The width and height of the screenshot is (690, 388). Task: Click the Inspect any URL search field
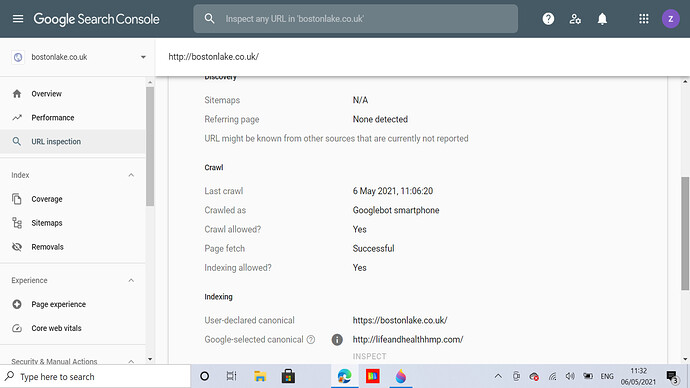click(356, 18)
